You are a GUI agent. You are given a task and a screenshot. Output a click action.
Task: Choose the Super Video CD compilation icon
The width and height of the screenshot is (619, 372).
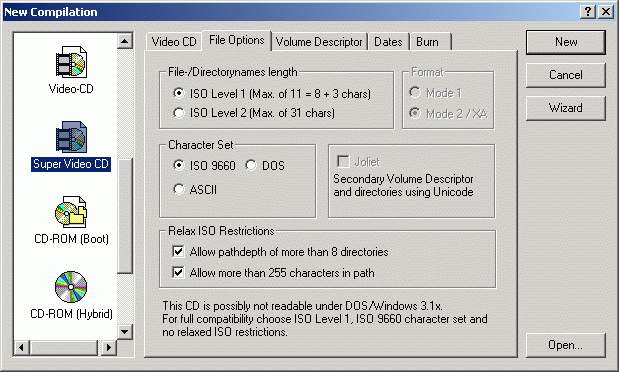click(x=71, y=137)
